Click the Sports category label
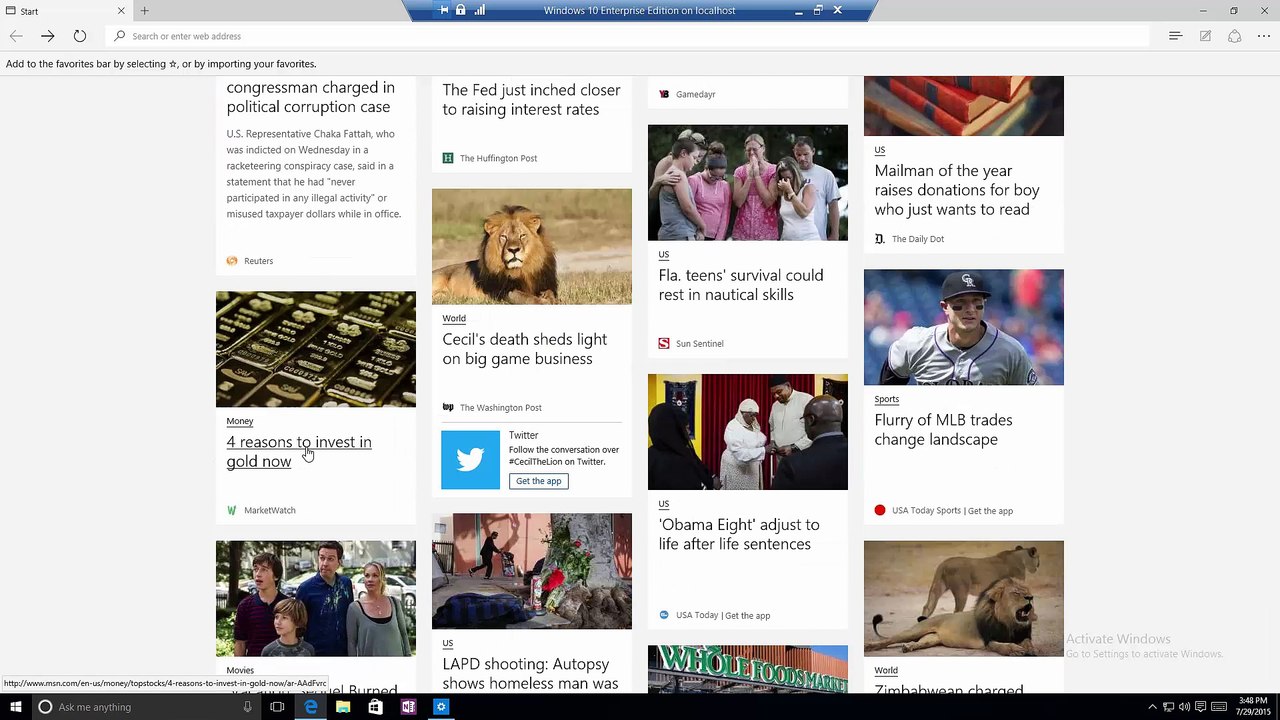The height and width of the screenshot is (720, 1280). click(x=887, y=399)
